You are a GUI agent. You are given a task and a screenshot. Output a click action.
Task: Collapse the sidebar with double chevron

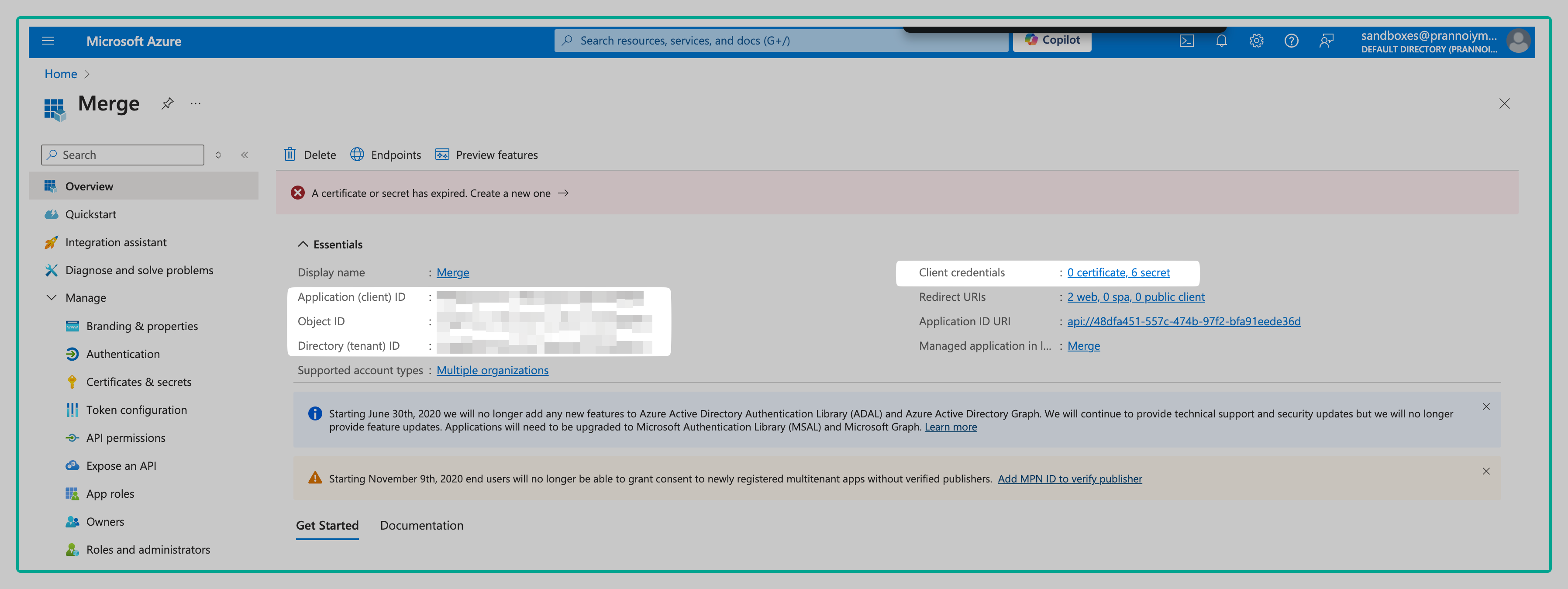point(245,155)
